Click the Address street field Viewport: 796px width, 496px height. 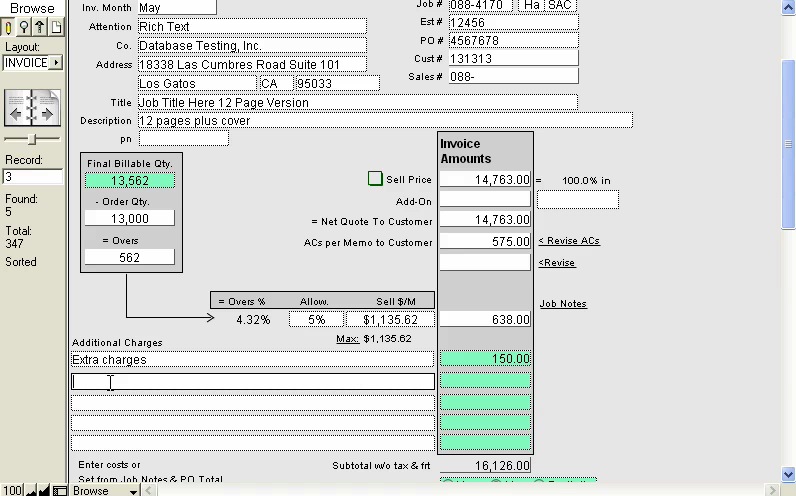click(252, 64)
